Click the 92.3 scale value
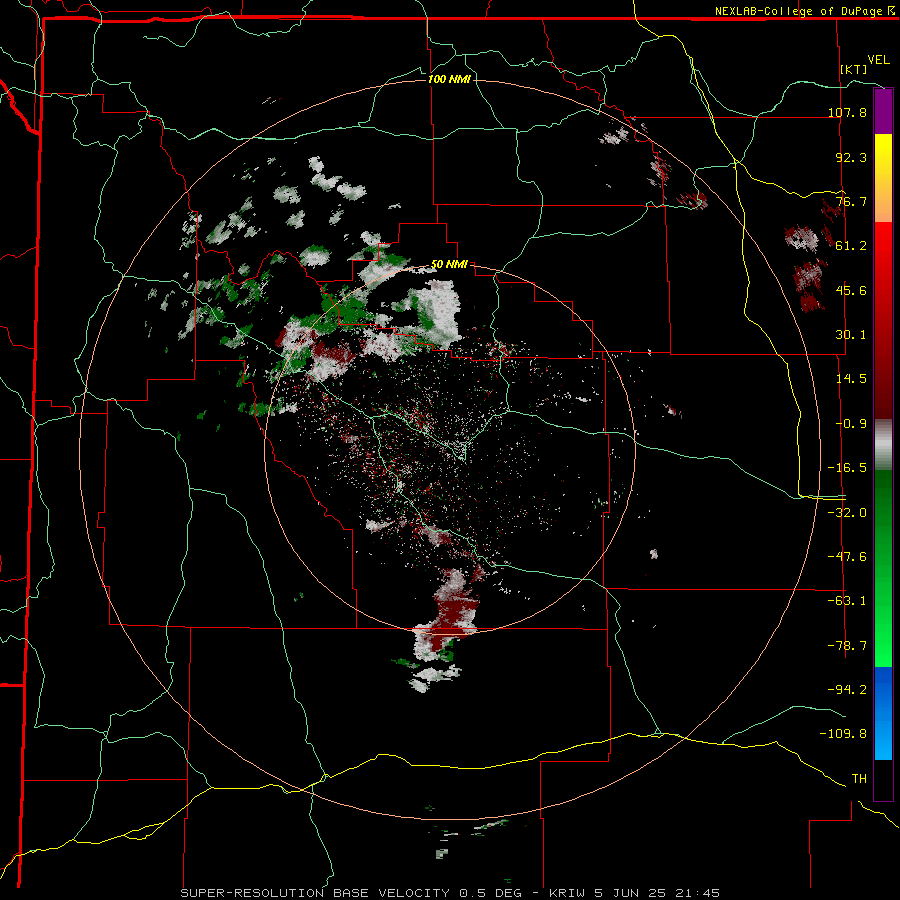The width and height of the screenshot is (900, 900). pos(851,157)
